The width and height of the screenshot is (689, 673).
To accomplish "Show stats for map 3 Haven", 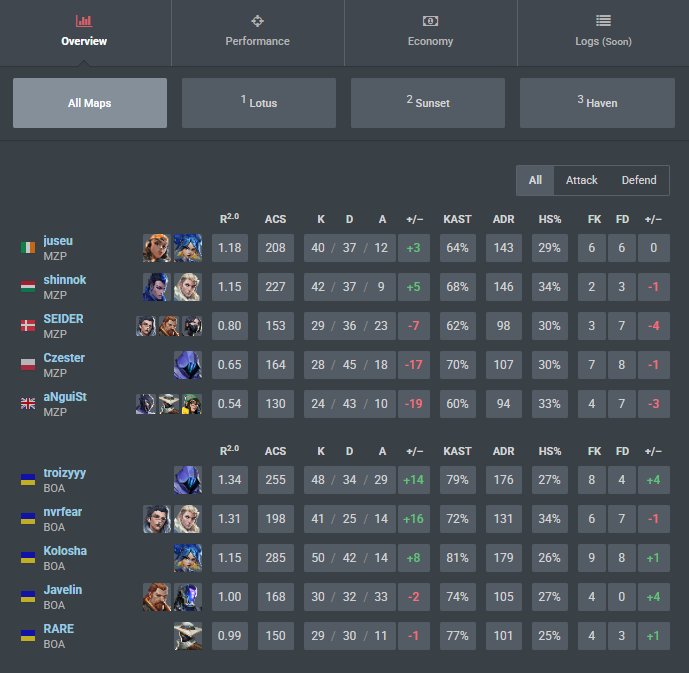I will (597, 103).
